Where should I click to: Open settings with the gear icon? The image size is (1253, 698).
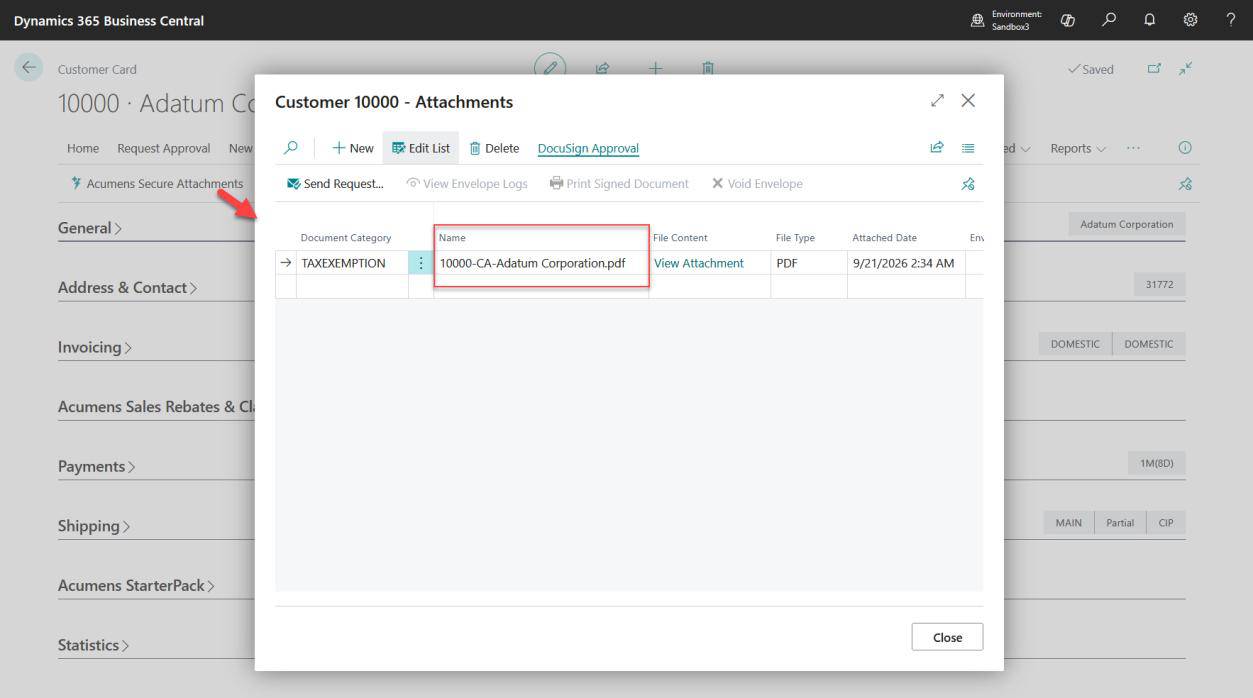click(x=1190, y=20)
